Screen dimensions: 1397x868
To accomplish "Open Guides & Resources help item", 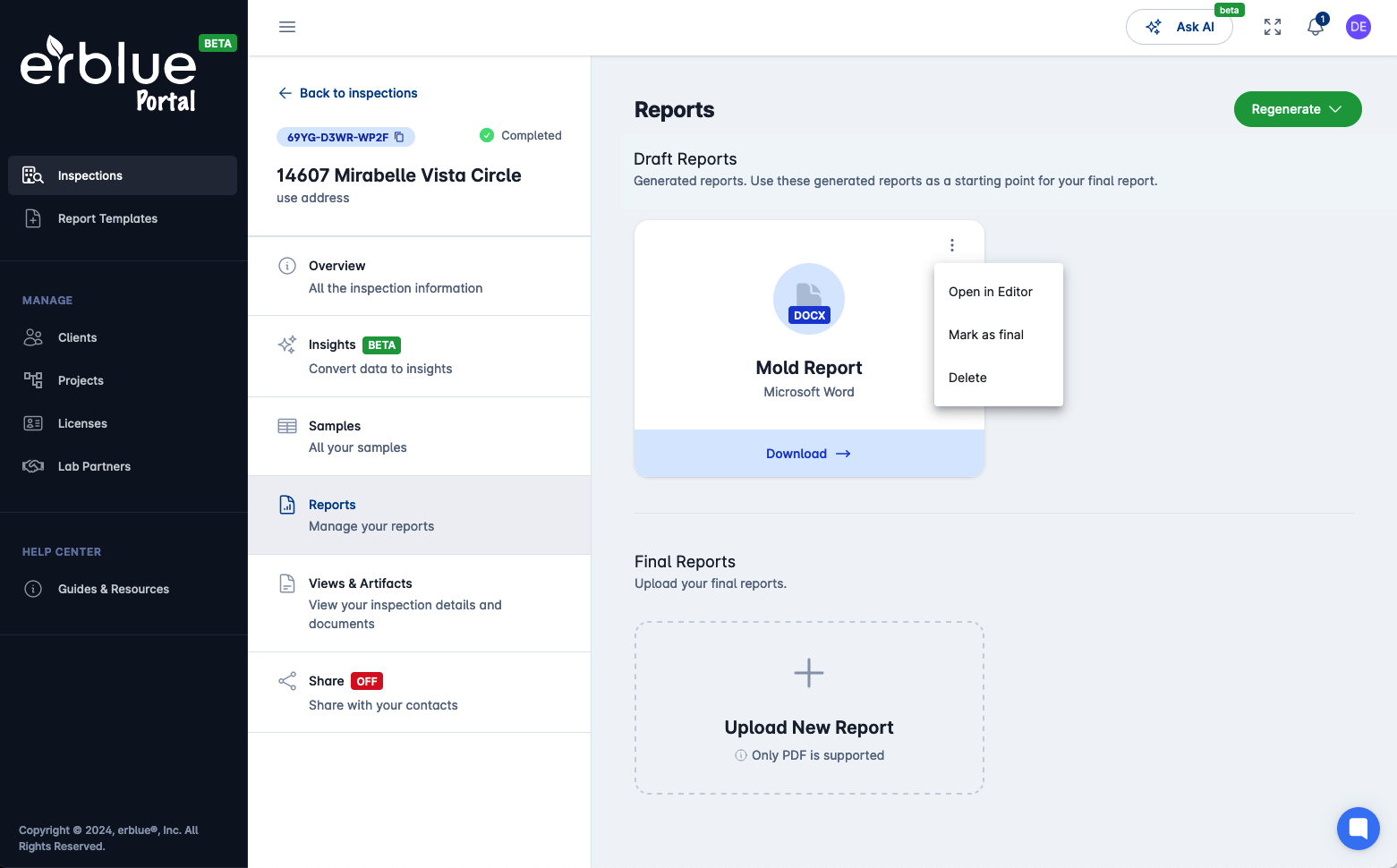I will tap(123, 589).
